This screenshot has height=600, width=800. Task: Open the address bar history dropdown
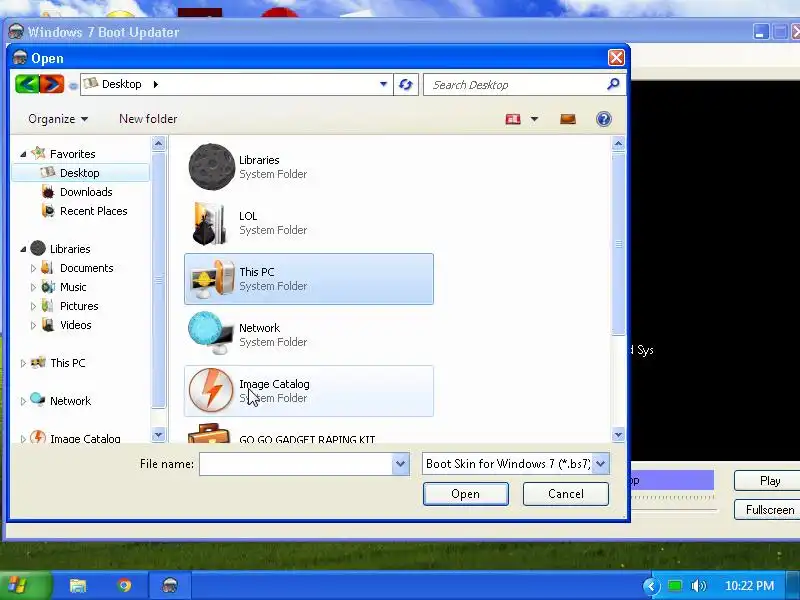click(x=383, y=84)
